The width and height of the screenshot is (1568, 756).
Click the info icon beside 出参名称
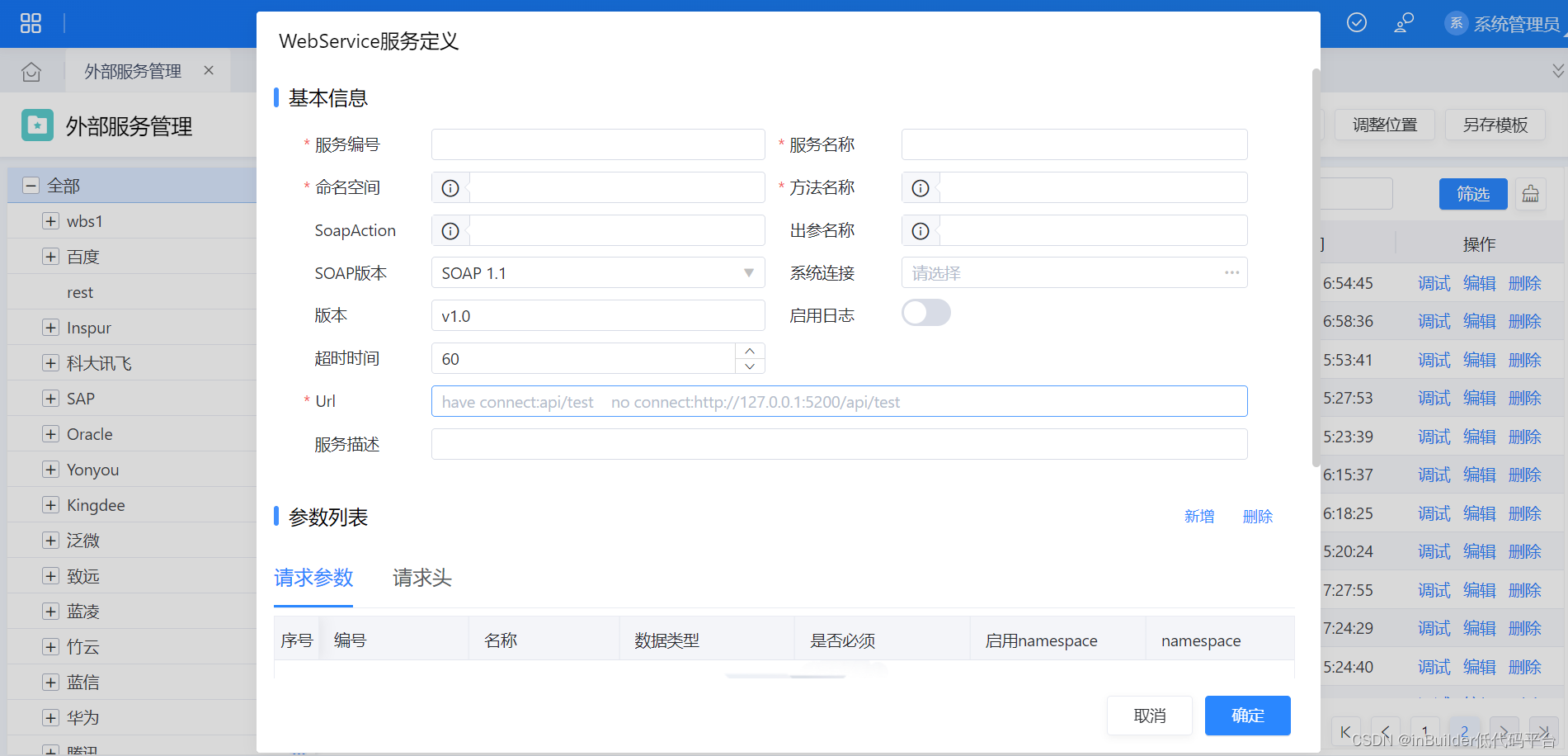tap(921, 231)
